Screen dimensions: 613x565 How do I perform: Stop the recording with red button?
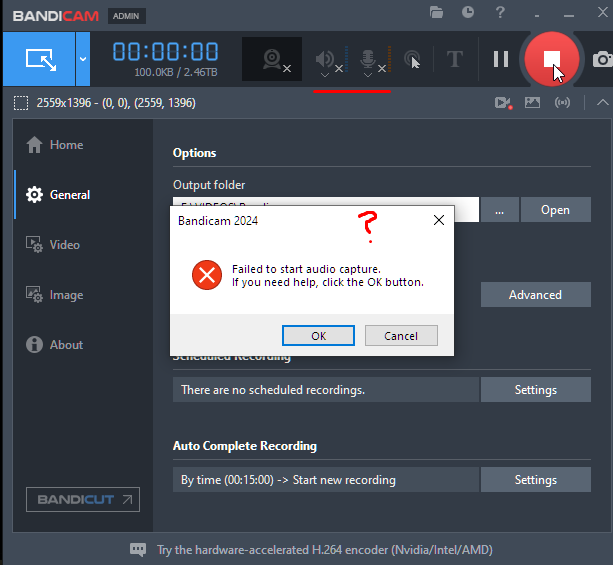click(552, 59)
